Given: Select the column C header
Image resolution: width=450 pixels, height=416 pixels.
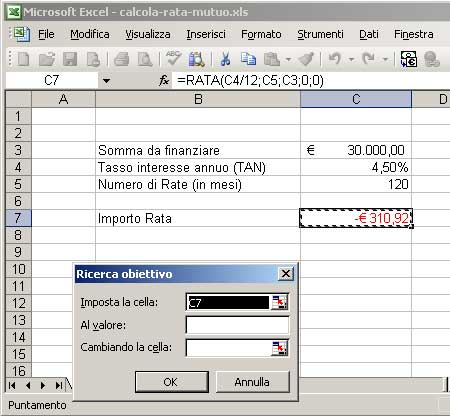Looking at the screenshot, I should point(356,99).
